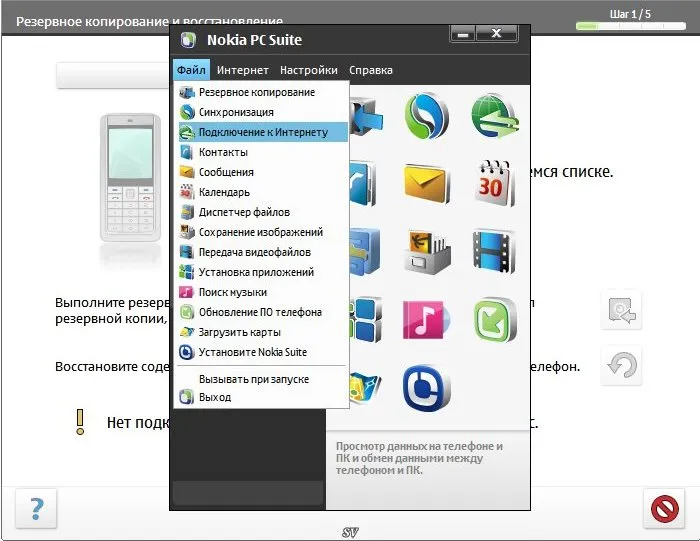The width and height of the screenshot is (700, 541).
Task: Click the file manager cabinet icon
Action: click(365, 251)
